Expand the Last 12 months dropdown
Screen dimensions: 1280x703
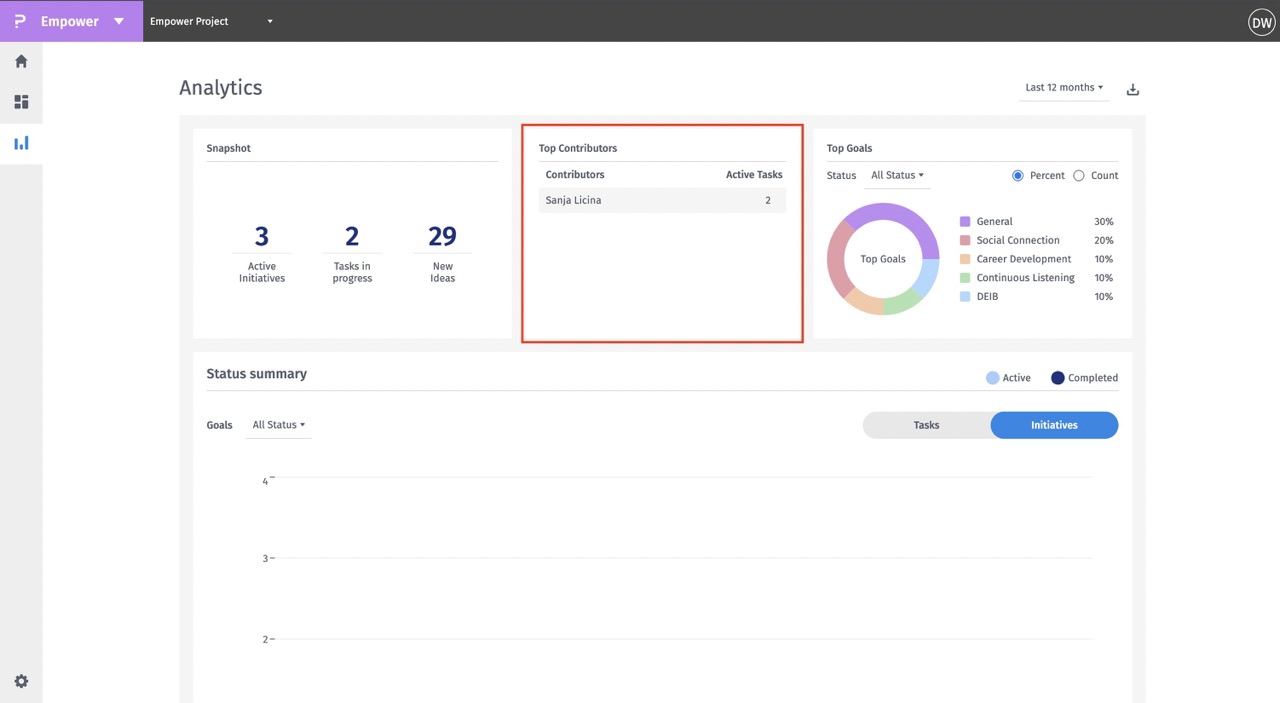tap(1064, 88)
